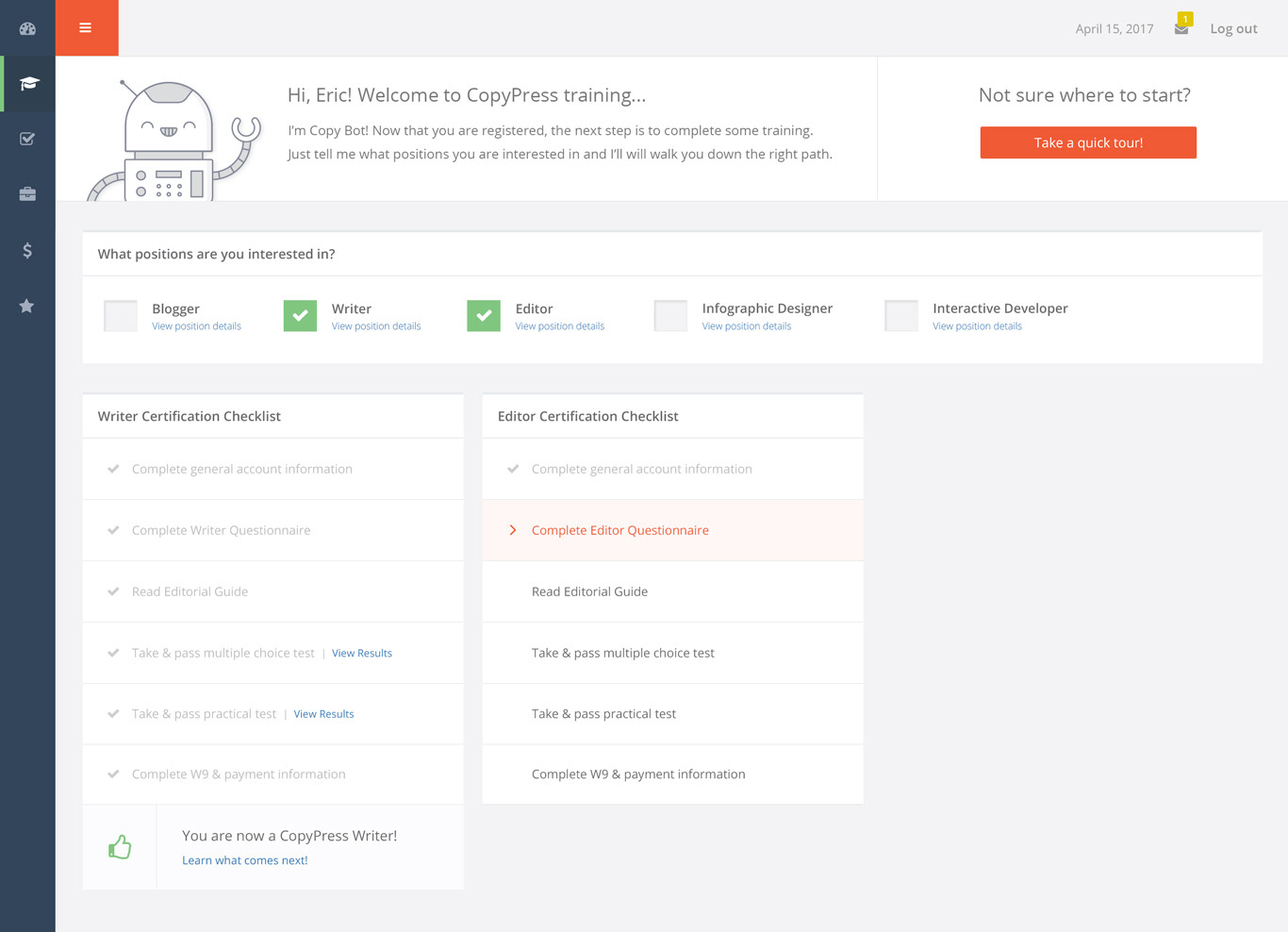View Results for multiple choice test
Screen dimensions: 1288x932
tap(362, 653)
